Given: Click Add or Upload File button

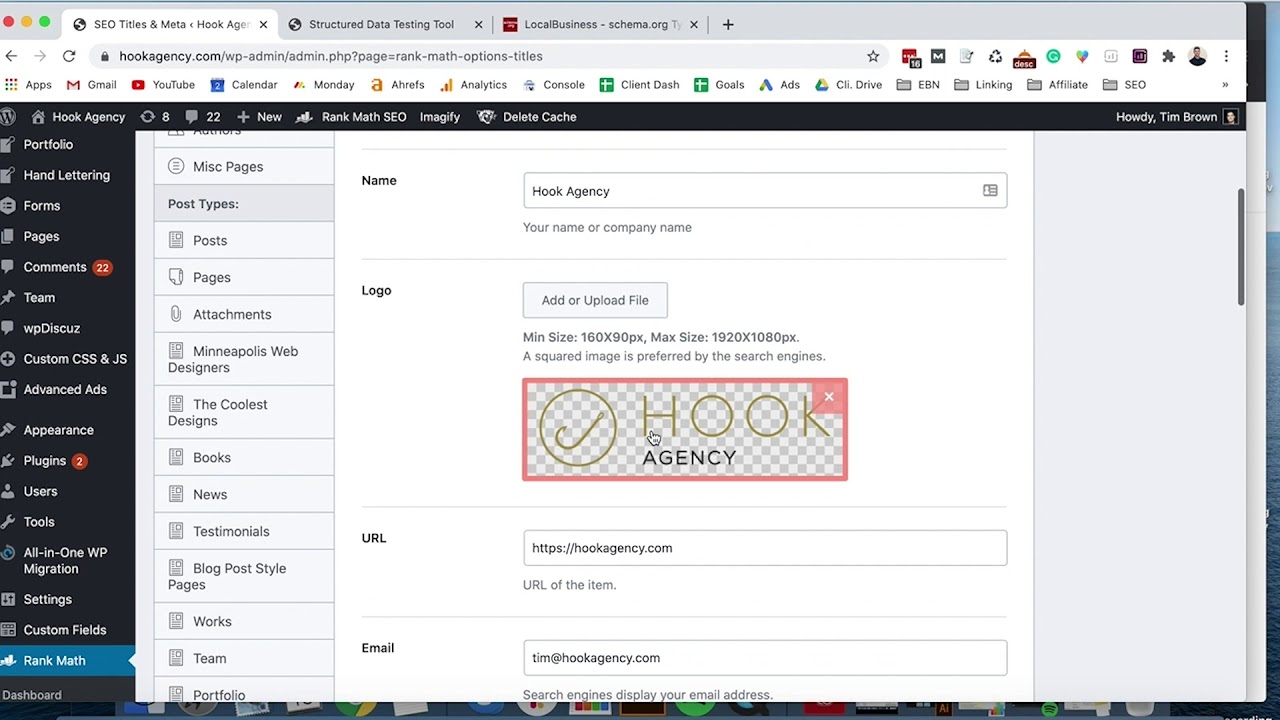Looking at the screenshot, I should tap(595, 300).
